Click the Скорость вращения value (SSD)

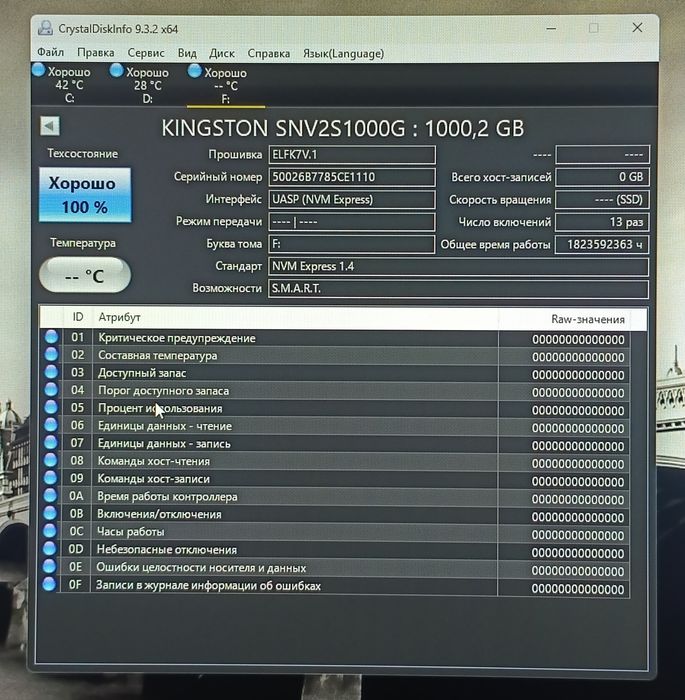point(602,200)
